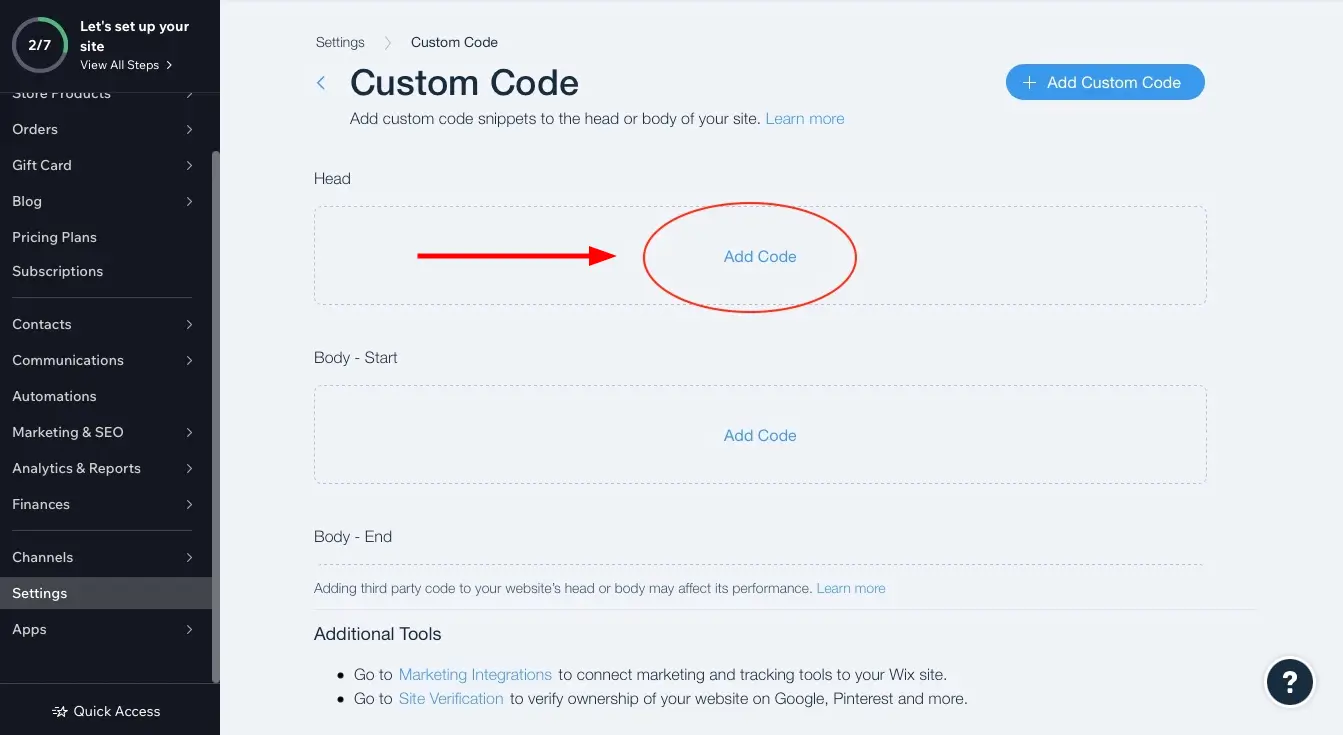Click the 2/7 setup progress ring
The image size is (1343, 735).
click(x=39, y=44)
